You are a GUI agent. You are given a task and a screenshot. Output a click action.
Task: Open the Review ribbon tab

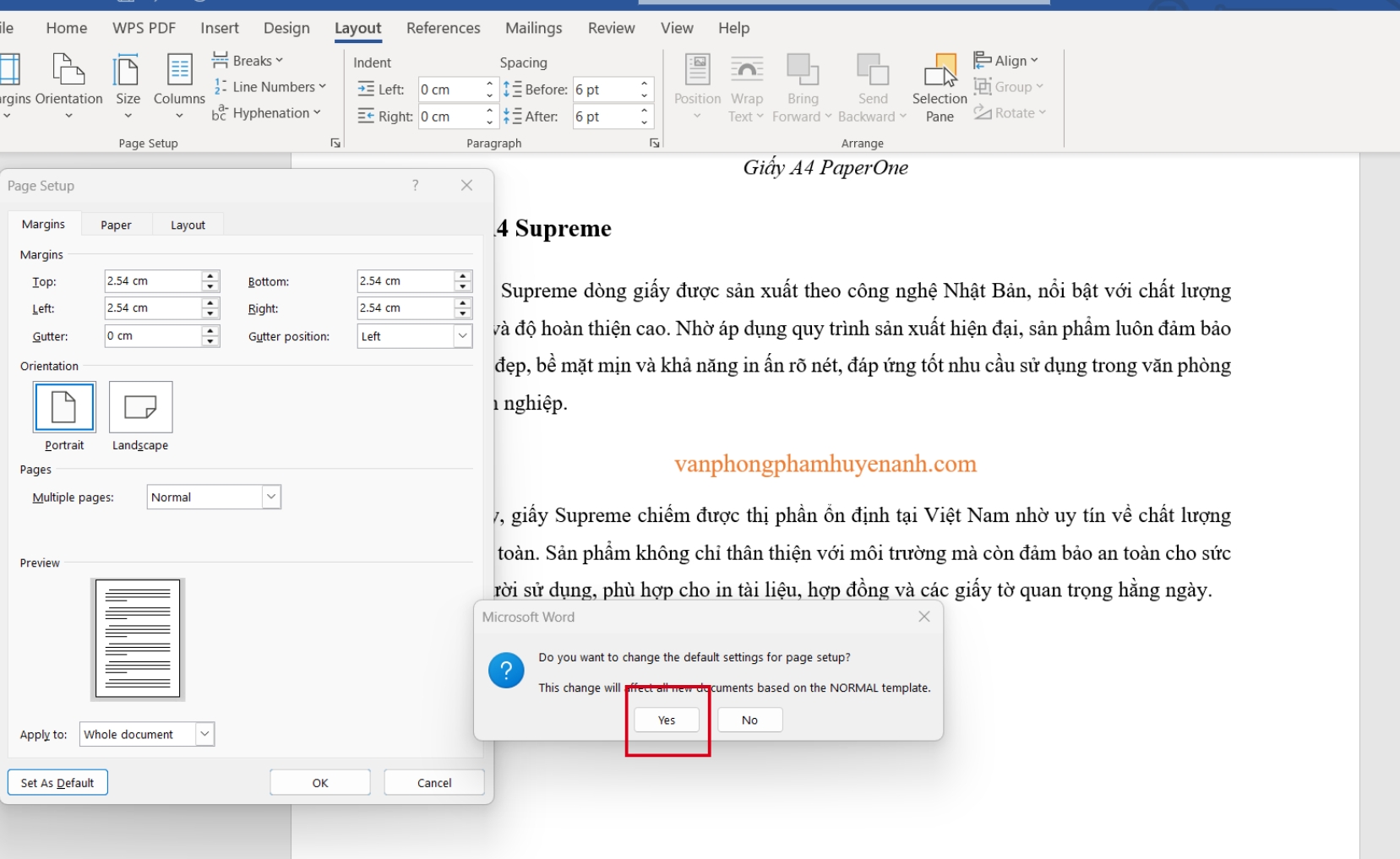coord(612,28)
